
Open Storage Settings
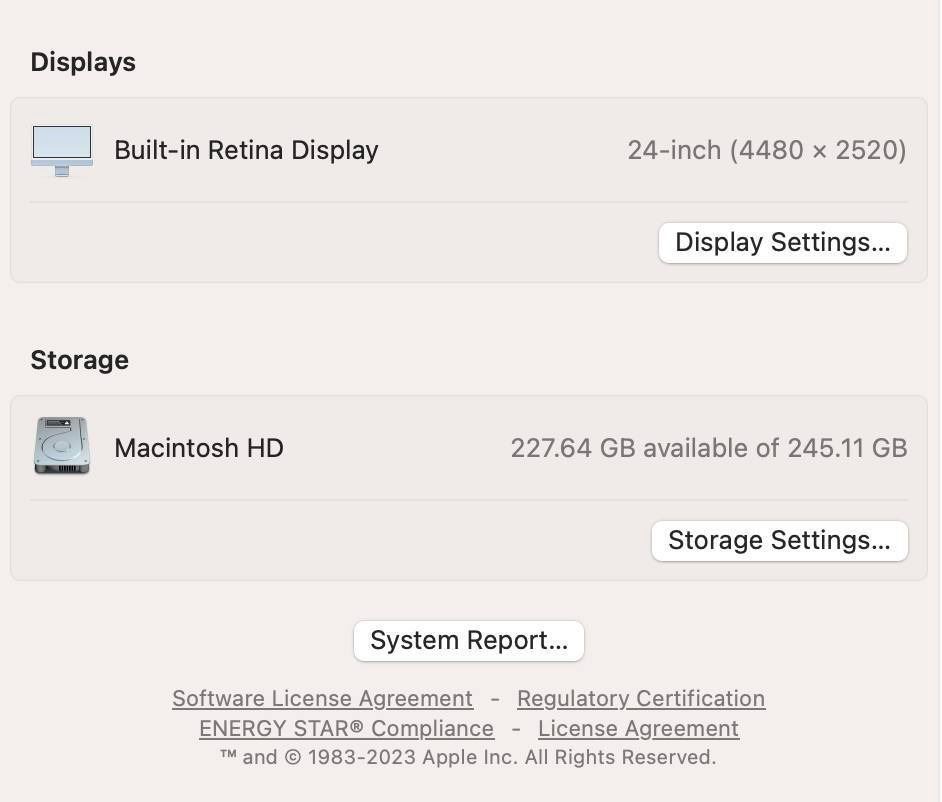[779, 541]
